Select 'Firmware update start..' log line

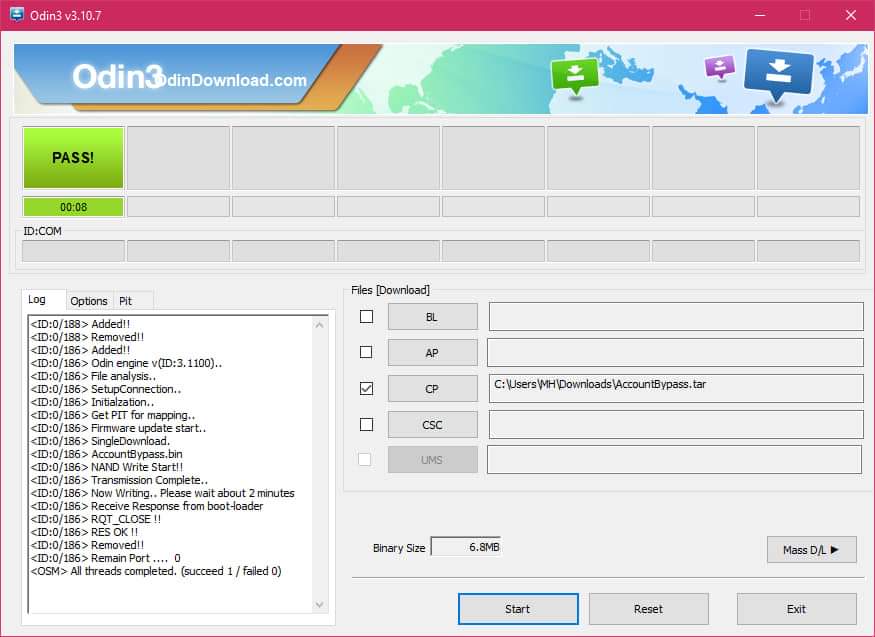[118, 428]
